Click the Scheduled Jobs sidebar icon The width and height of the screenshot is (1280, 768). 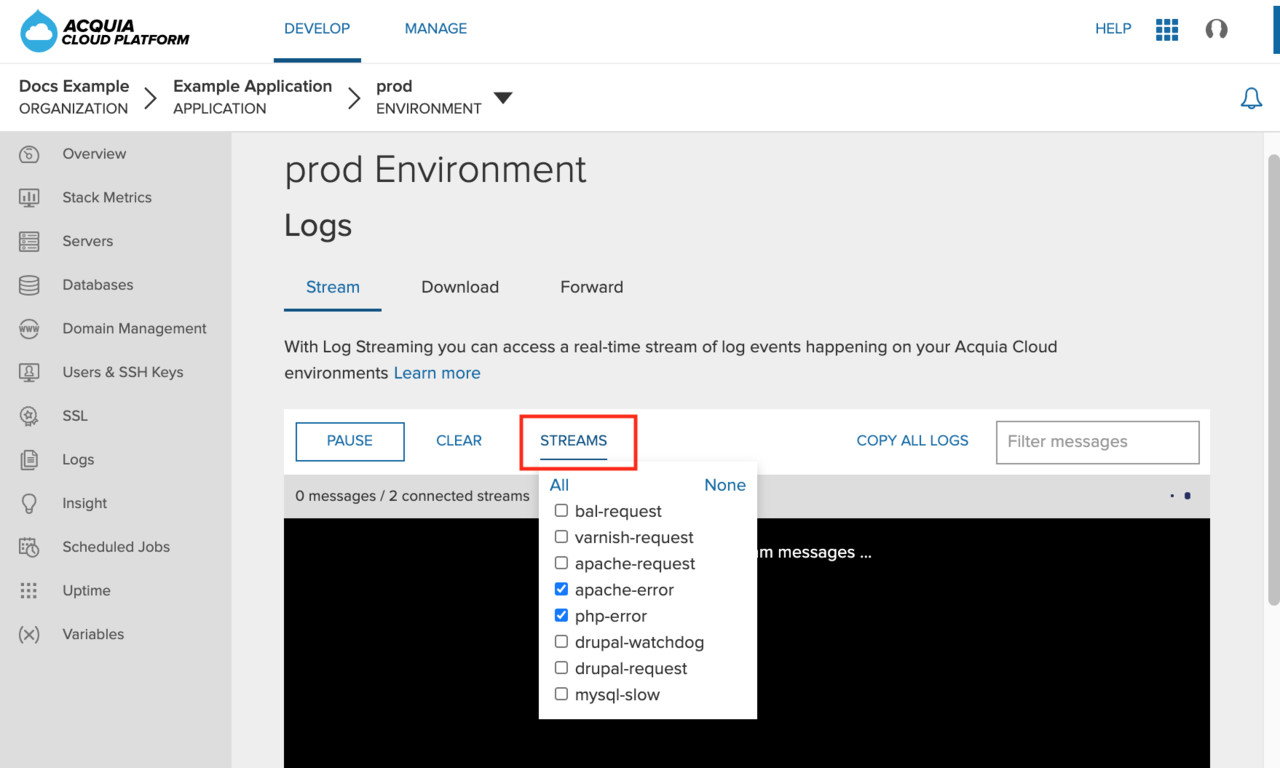point(28,547)
